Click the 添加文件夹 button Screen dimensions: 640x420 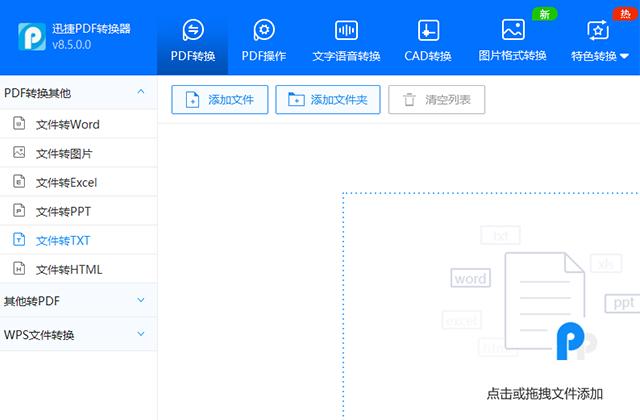[x=328, y=100]
